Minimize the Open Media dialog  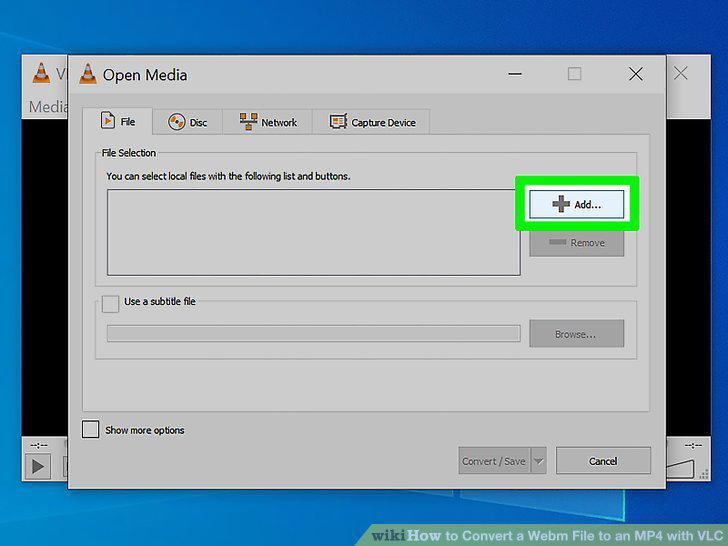(x=515, y=74)
